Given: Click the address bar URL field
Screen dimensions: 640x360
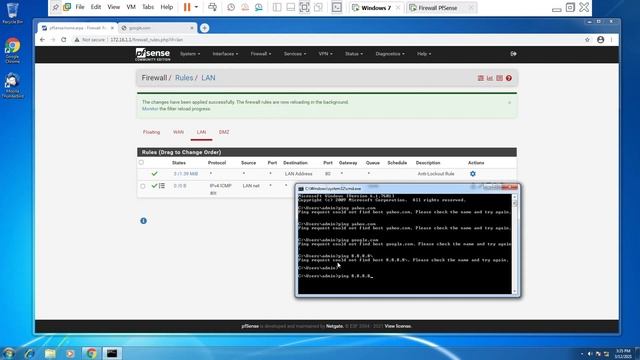Looking at the screenshot, I should pos(327,40).
